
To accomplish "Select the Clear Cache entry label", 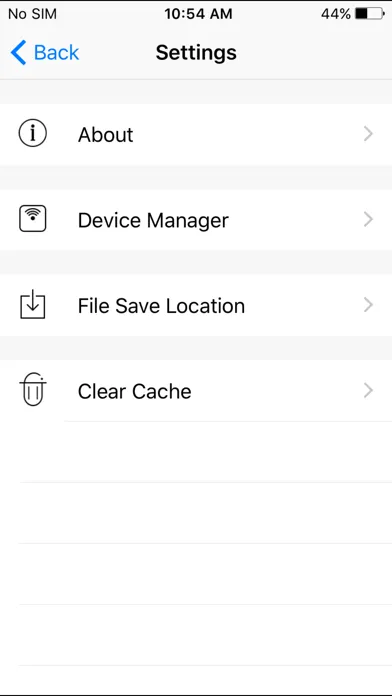I will (135, 392).
